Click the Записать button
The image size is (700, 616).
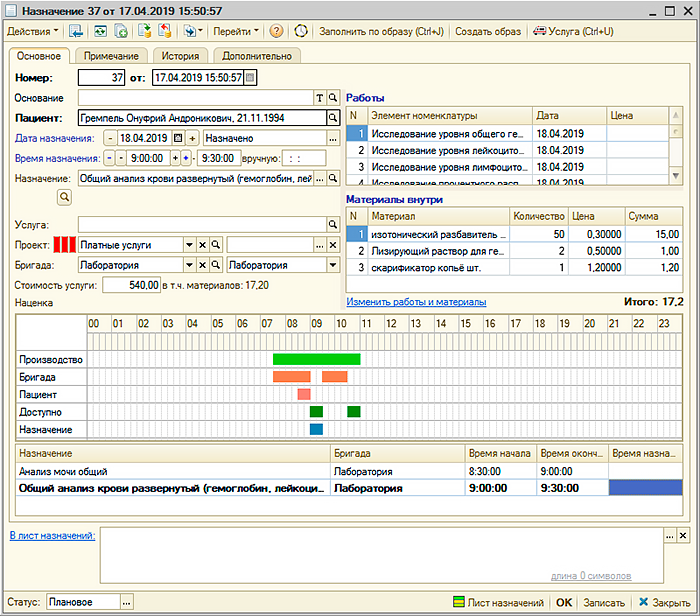point(604,602)
